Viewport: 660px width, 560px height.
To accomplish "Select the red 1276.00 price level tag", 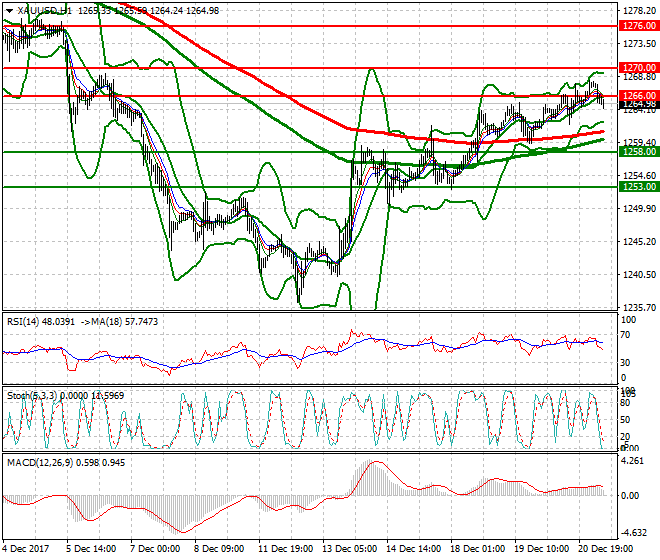I will (639, 26).
